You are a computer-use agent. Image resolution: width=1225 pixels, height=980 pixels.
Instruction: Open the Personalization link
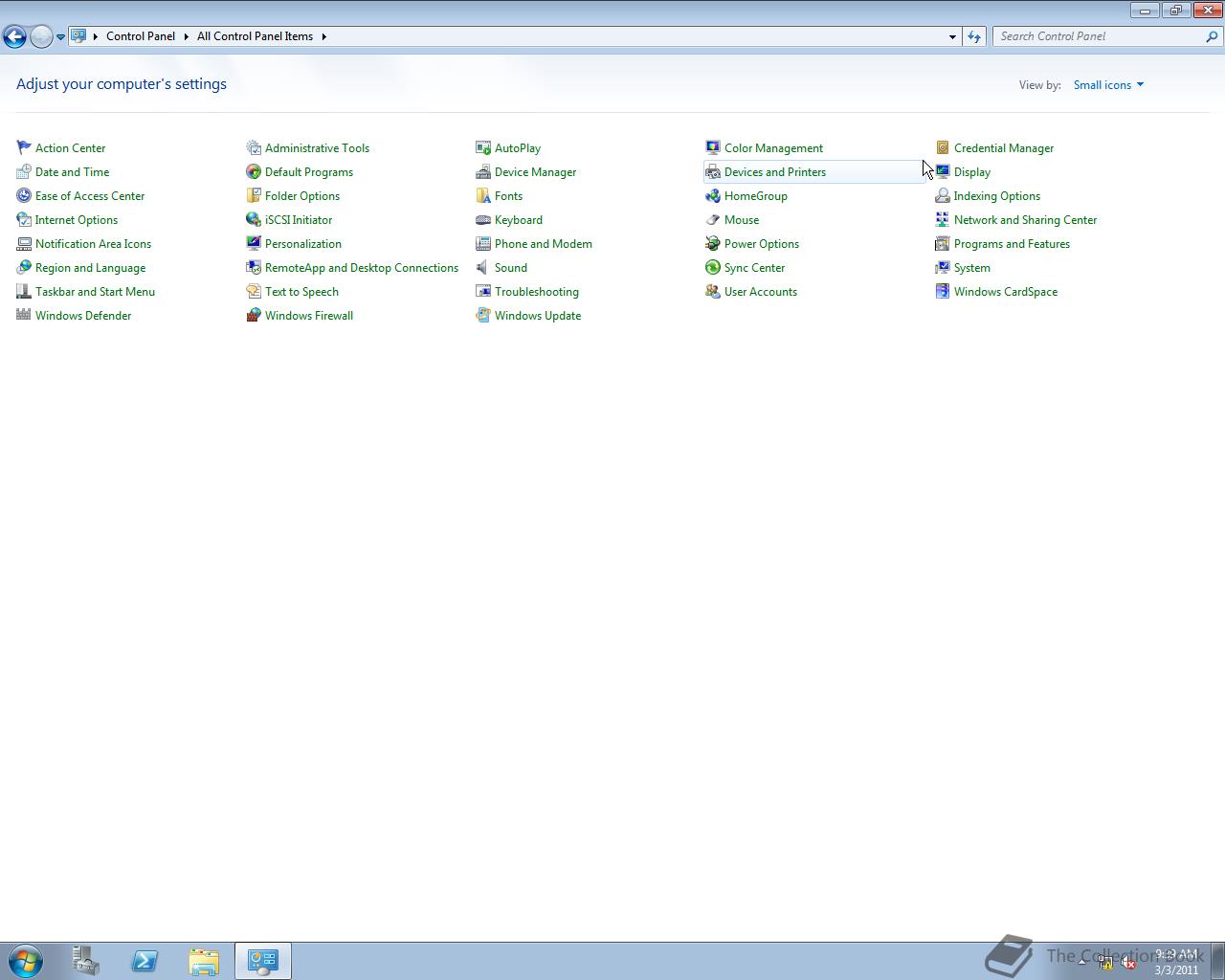[x=303, y=244]
